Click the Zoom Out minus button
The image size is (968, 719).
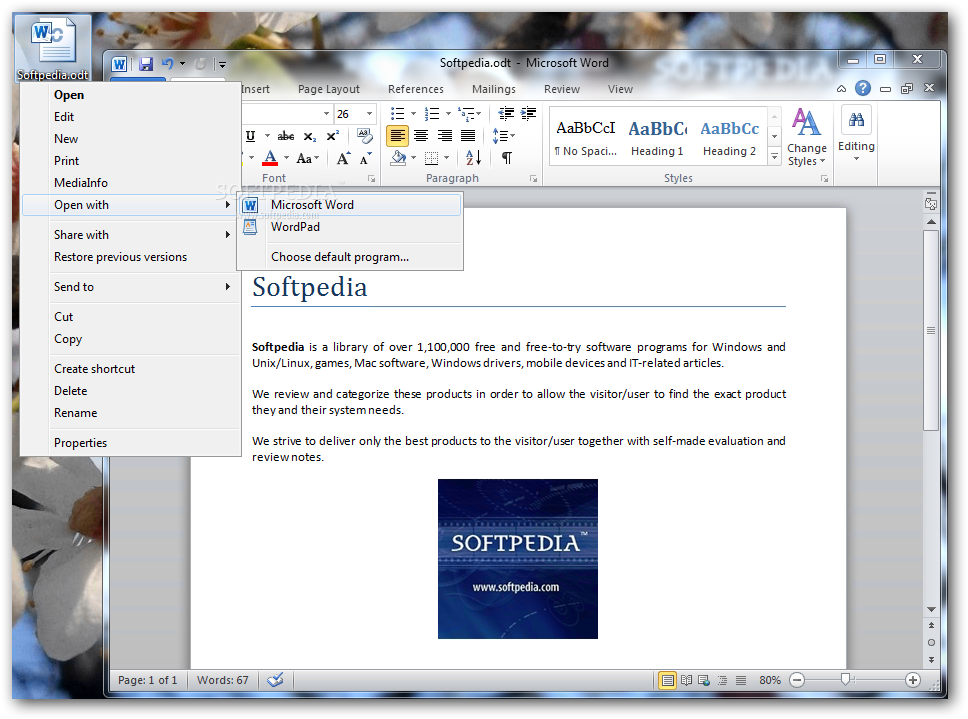pos(797,680)
